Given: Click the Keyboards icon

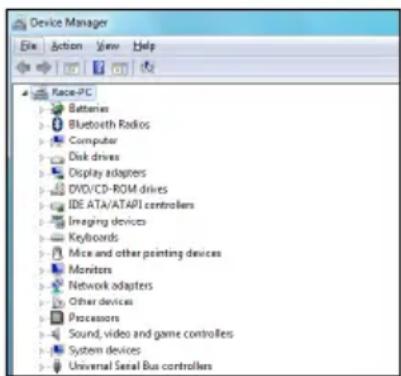Looking at the screenshot, I should (57, 238).
